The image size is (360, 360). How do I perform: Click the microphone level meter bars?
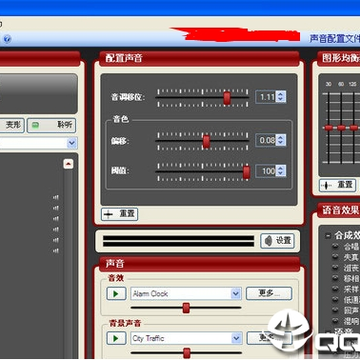click(178, 241)
